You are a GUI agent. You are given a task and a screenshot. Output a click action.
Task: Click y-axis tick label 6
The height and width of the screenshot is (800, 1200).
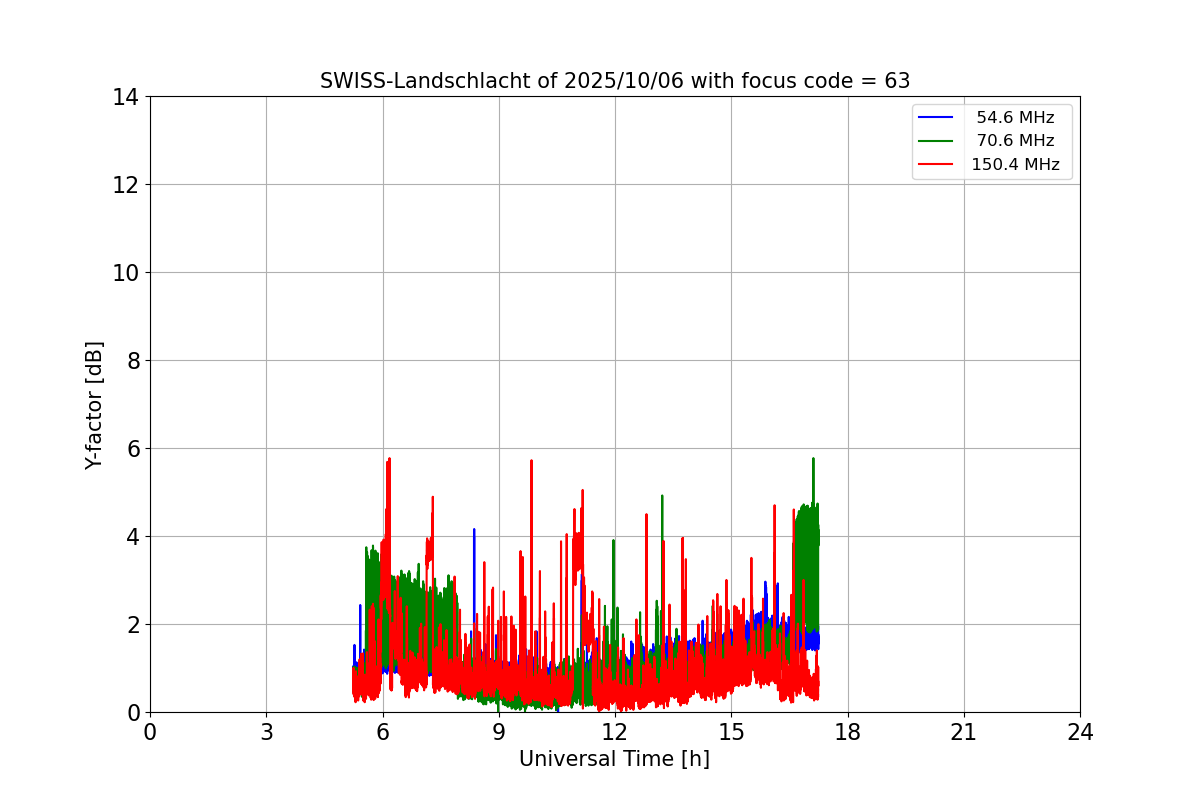133,449
